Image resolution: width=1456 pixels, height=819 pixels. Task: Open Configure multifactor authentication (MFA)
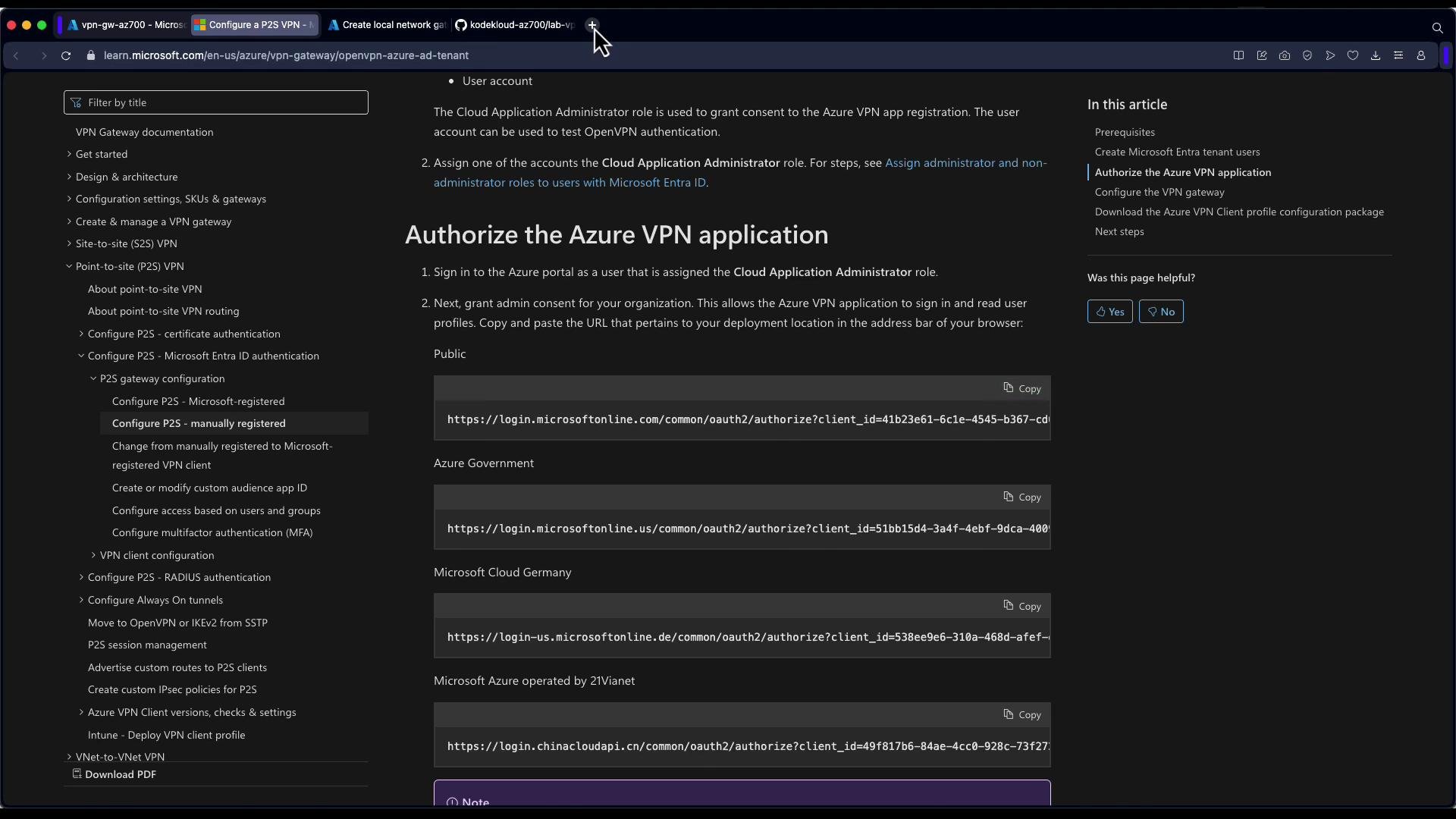212,532
